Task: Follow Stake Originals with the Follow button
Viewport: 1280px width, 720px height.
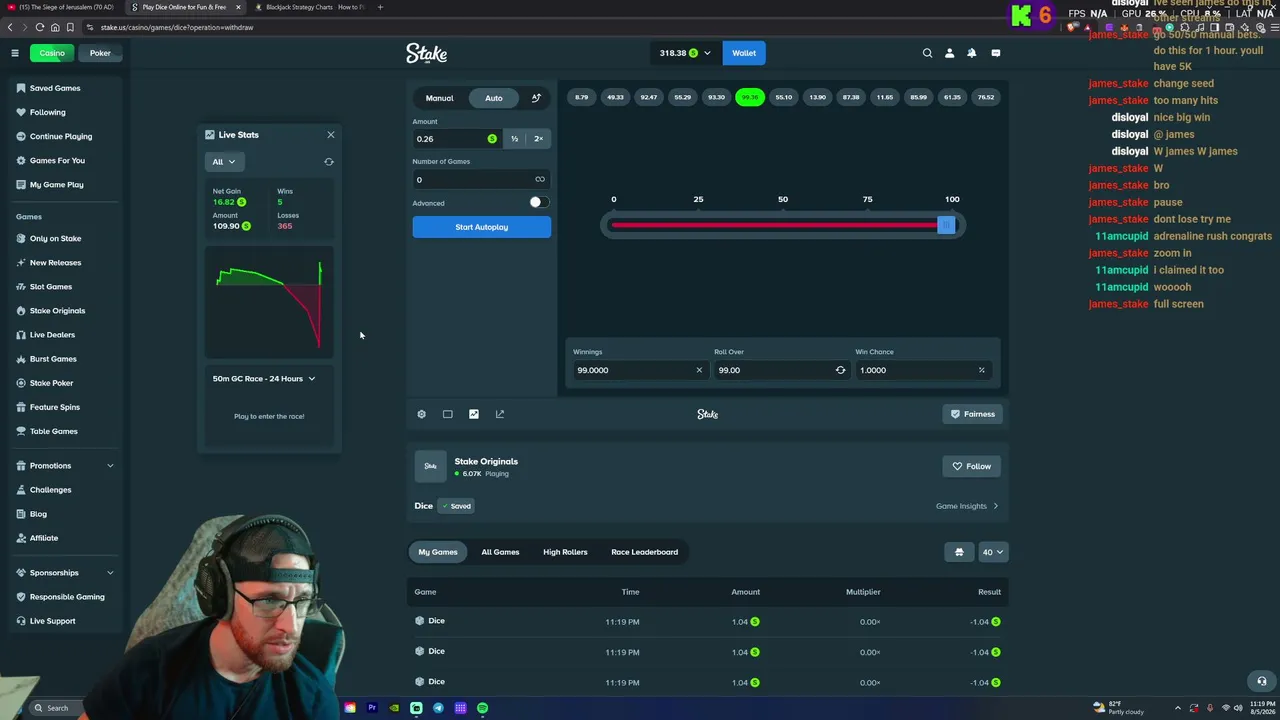Action: tap(971, 466)
